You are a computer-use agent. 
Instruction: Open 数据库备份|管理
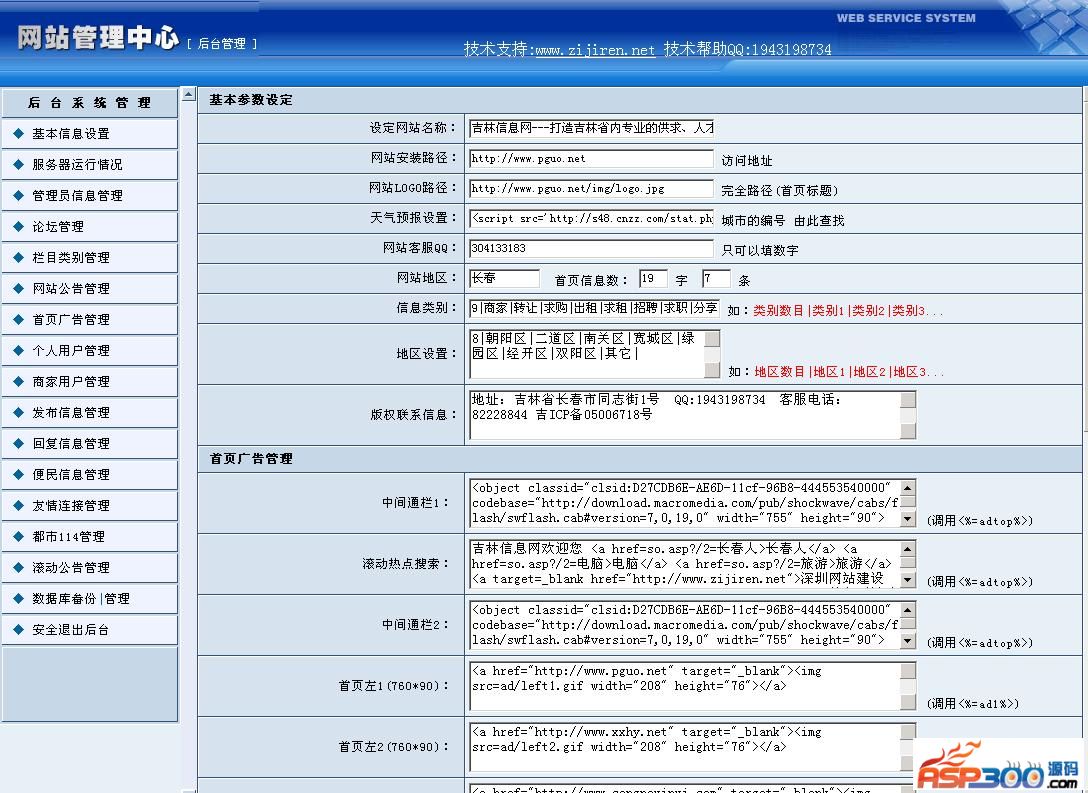tap(80, 599)
